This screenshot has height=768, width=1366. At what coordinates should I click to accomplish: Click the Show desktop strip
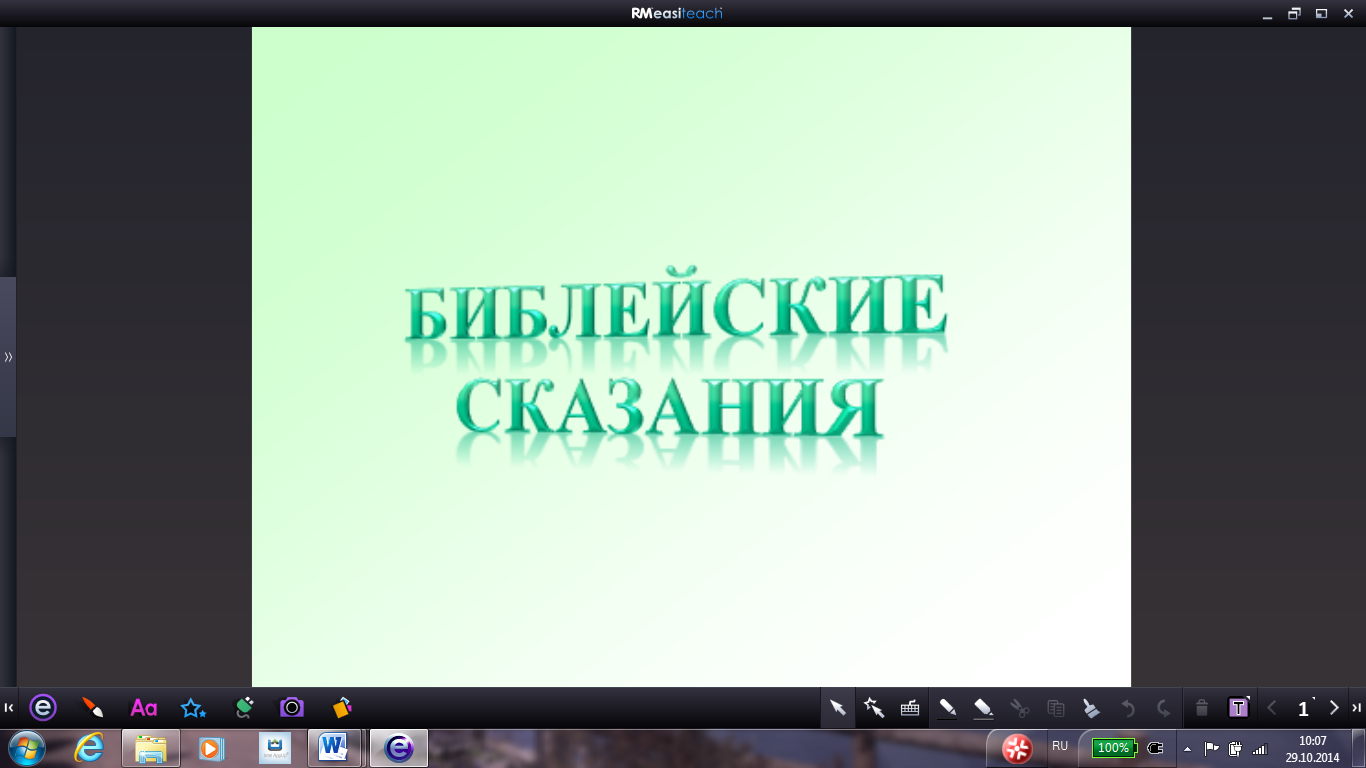1359,748
